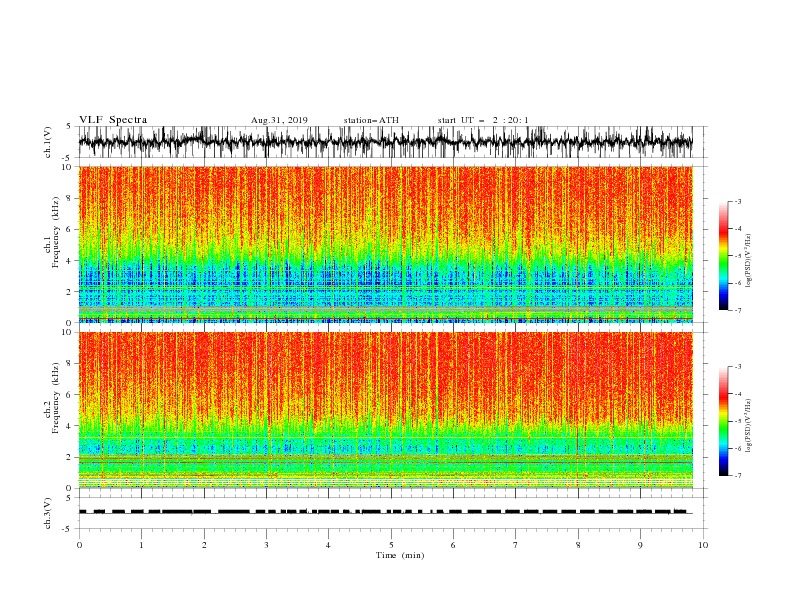Select the 'start UT = 2 :20: 1' text
The height and width of the screenshot is (612, 792).
coord(483,120)
